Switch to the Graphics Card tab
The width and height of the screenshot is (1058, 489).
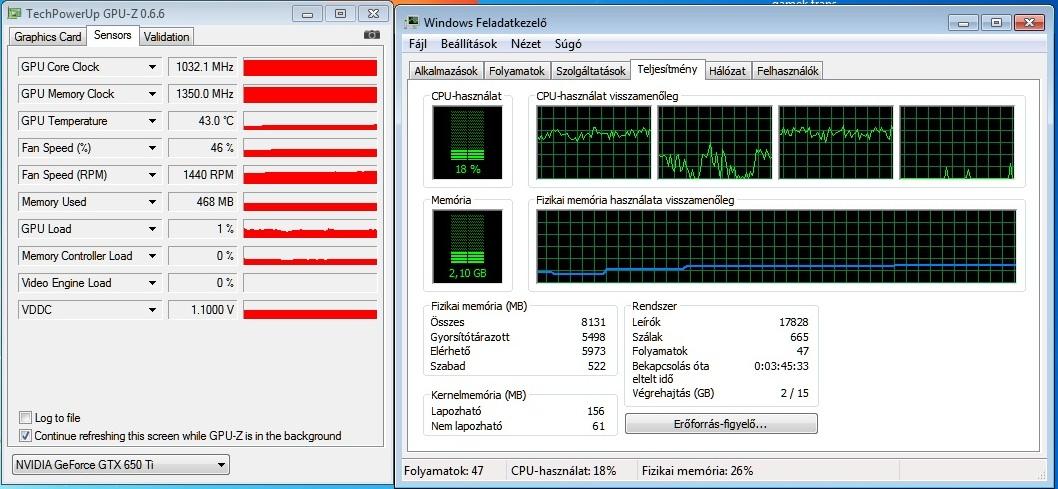[48, 36]
